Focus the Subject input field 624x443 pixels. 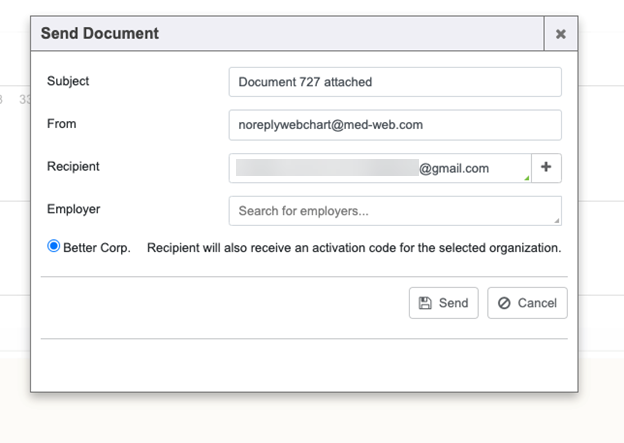[x=394, y=82]
